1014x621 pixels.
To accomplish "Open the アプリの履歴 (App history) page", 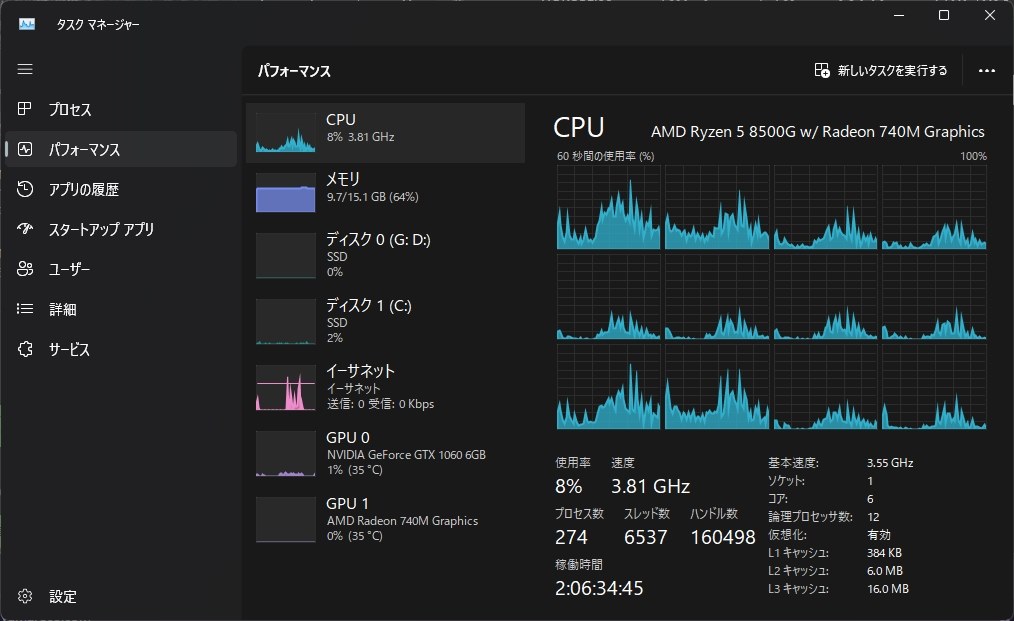I will pyautogui.click(x=80, y=189).
